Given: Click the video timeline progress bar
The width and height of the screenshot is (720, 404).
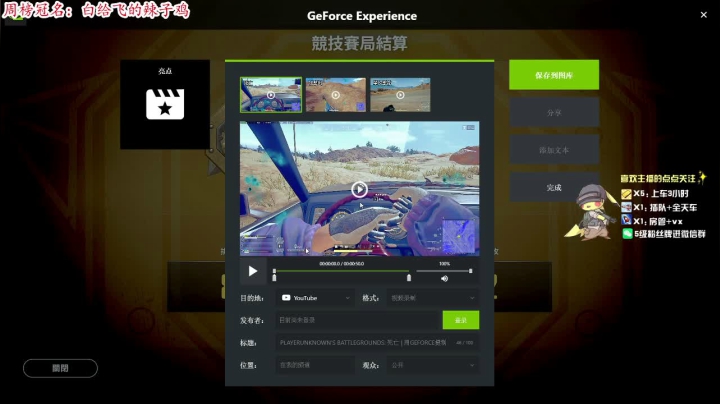Looking at the screenshot, I should click(341, 271).
